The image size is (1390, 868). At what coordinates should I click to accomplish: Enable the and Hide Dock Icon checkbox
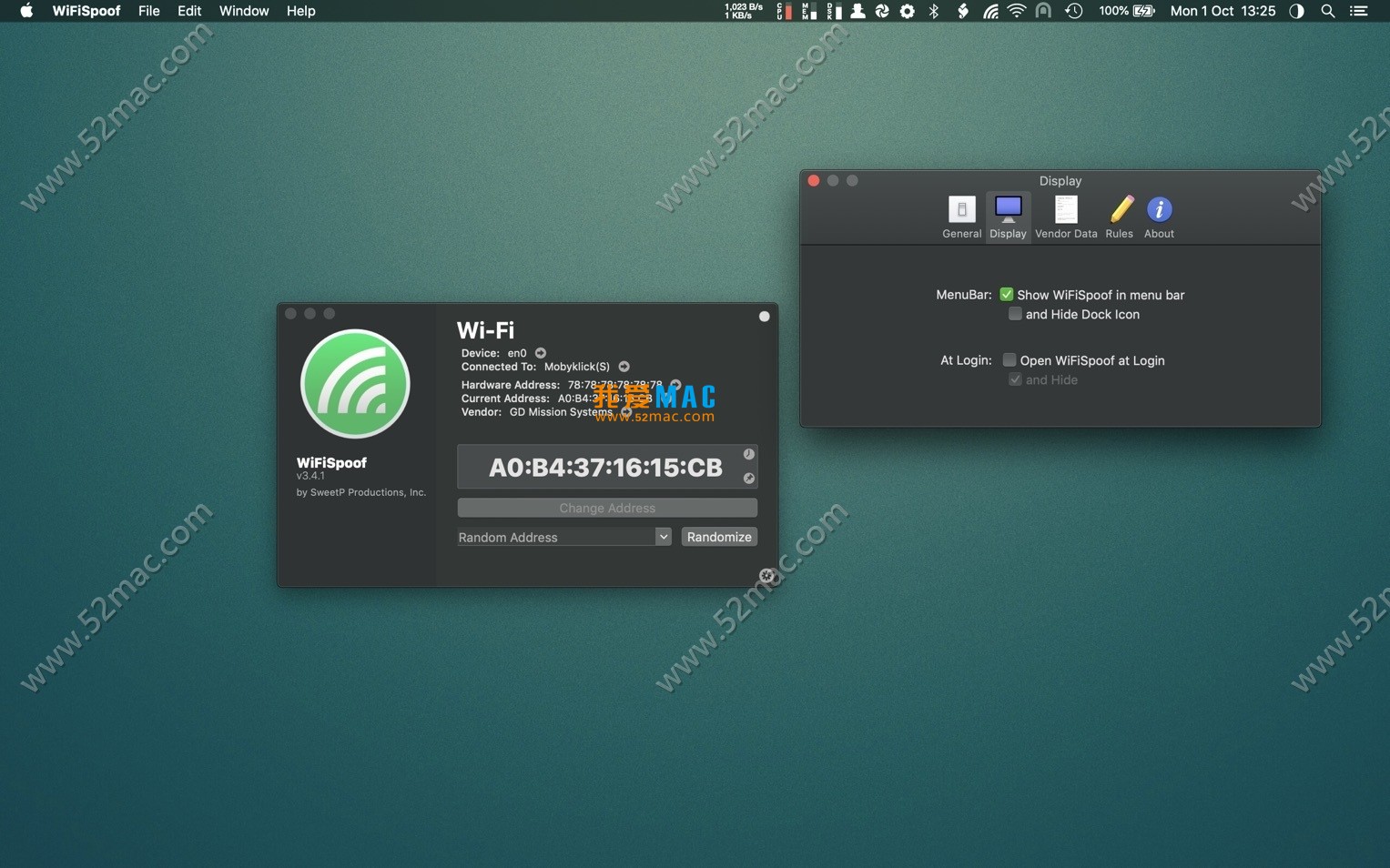click(x=1015, y=314)
